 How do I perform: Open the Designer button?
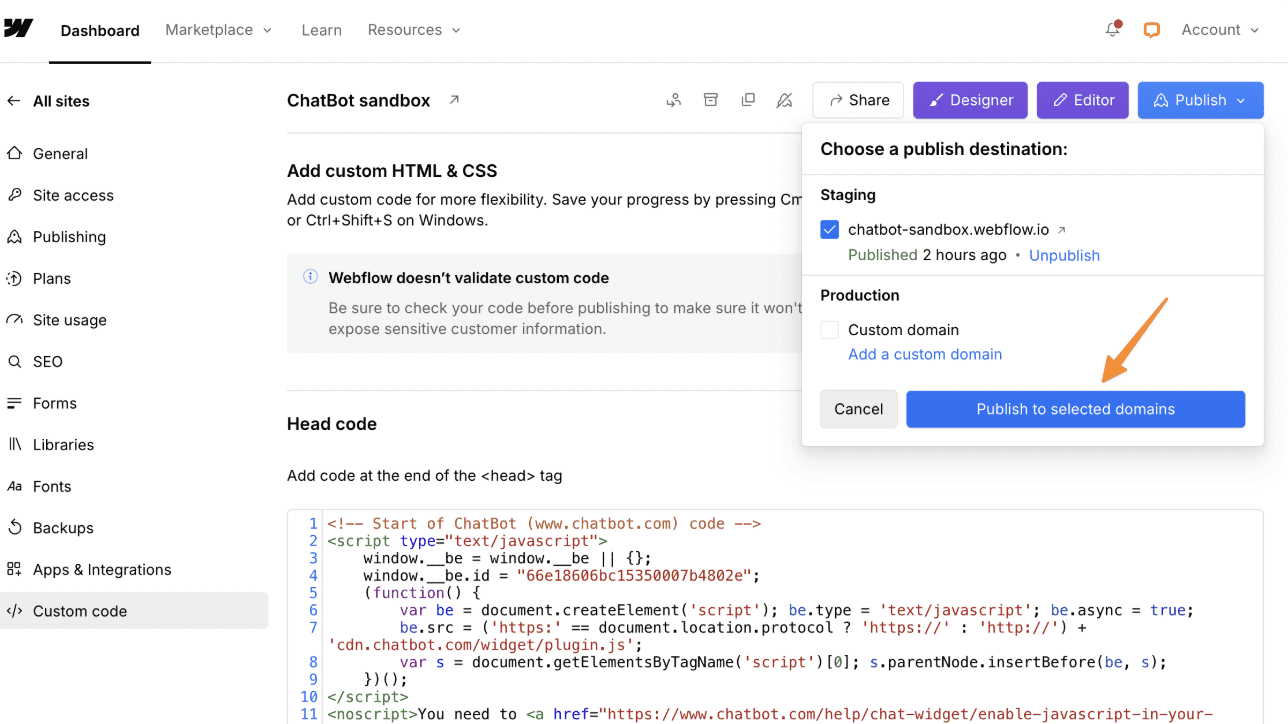[x=970, y=100]
